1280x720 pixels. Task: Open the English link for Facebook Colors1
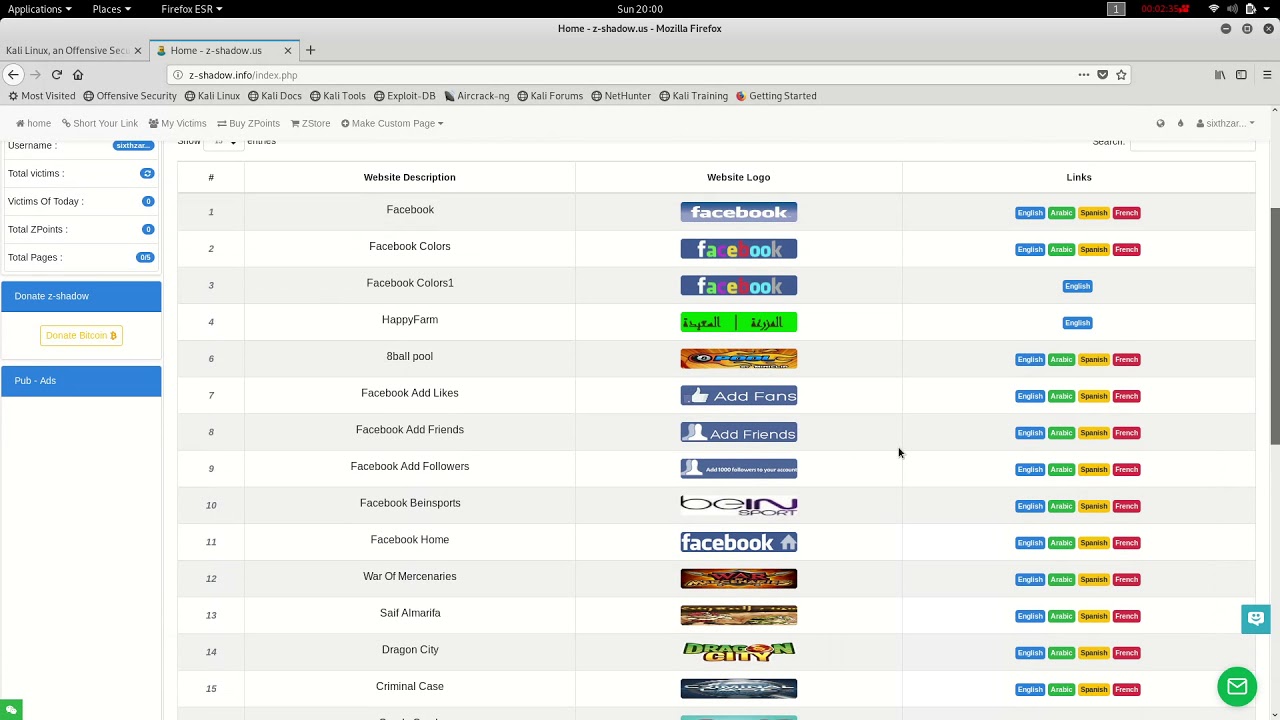[1077, 286]
